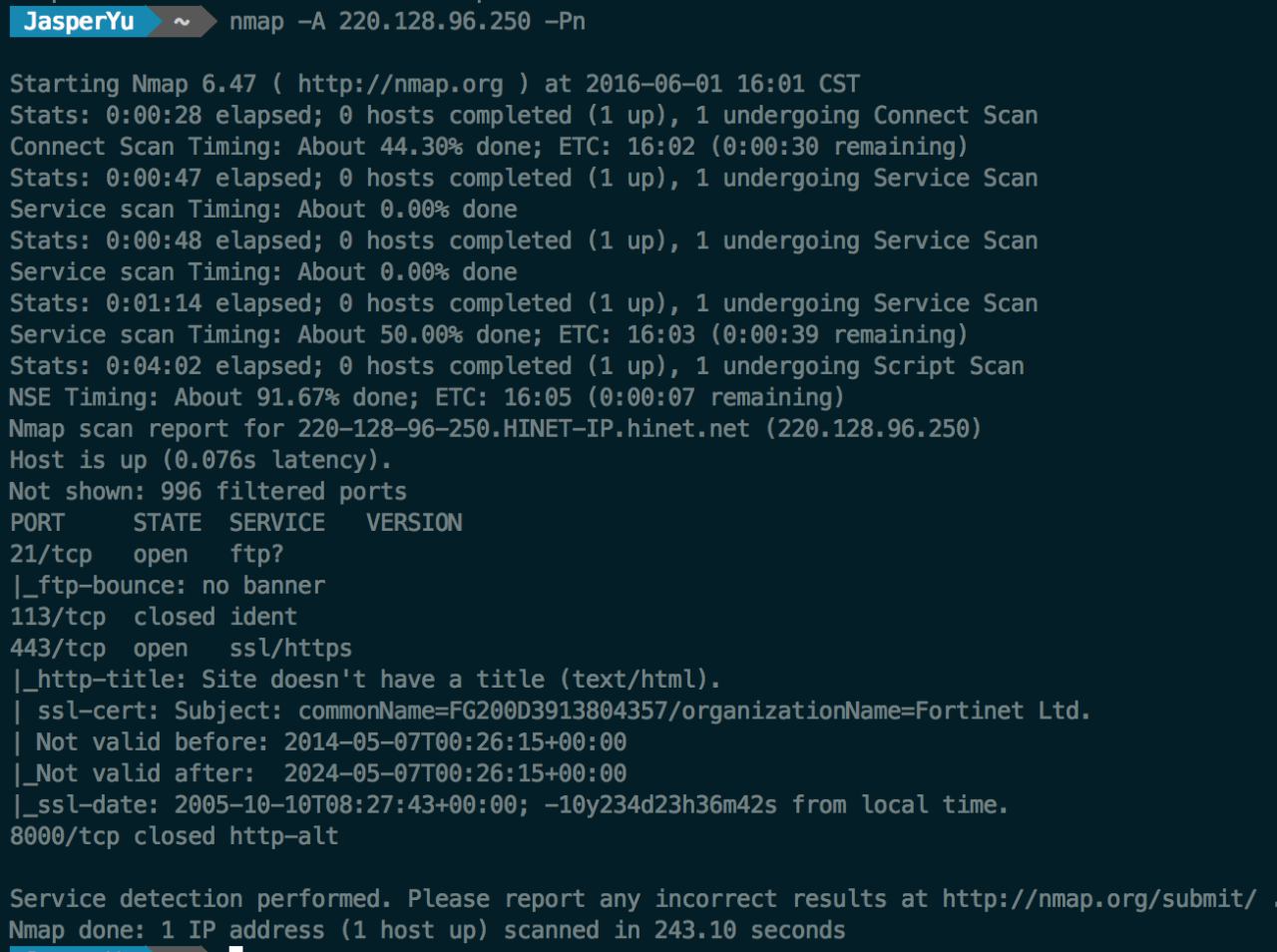
Task: Select the 21/tcp port entry
Action: (51, 554)
